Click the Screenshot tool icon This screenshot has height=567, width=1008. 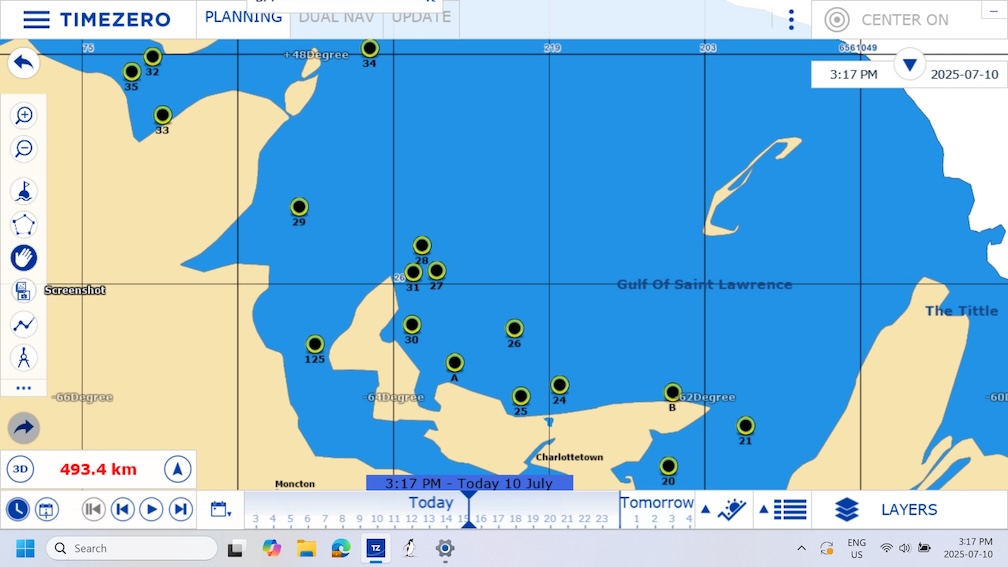24,291
